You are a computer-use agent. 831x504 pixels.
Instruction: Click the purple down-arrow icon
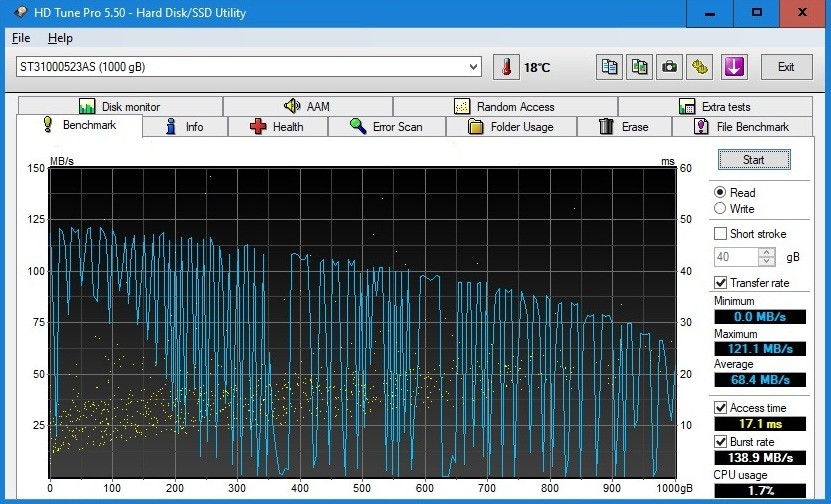tap(734, 67)
